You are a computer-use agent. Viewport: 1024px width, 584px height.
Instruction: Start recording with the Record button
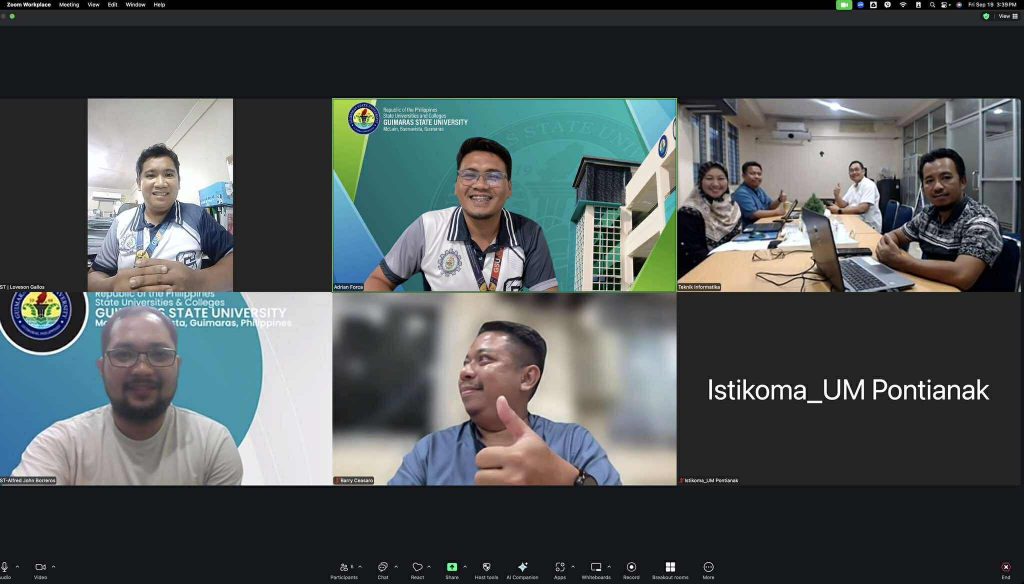(631, 568)
